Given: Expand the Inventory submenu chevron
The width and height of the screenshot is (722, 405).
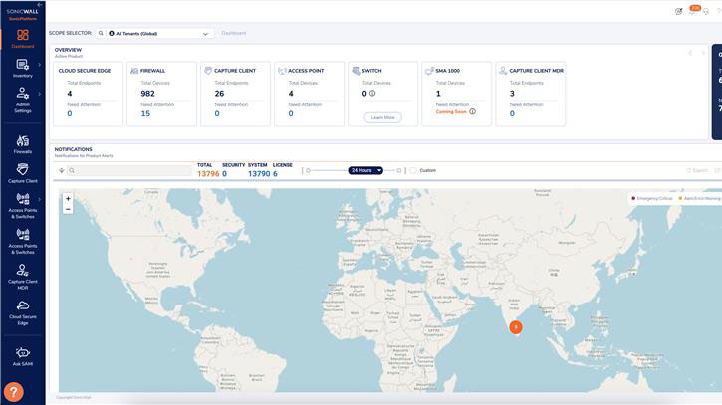Looking at the screenshot, I should (40, 65).
